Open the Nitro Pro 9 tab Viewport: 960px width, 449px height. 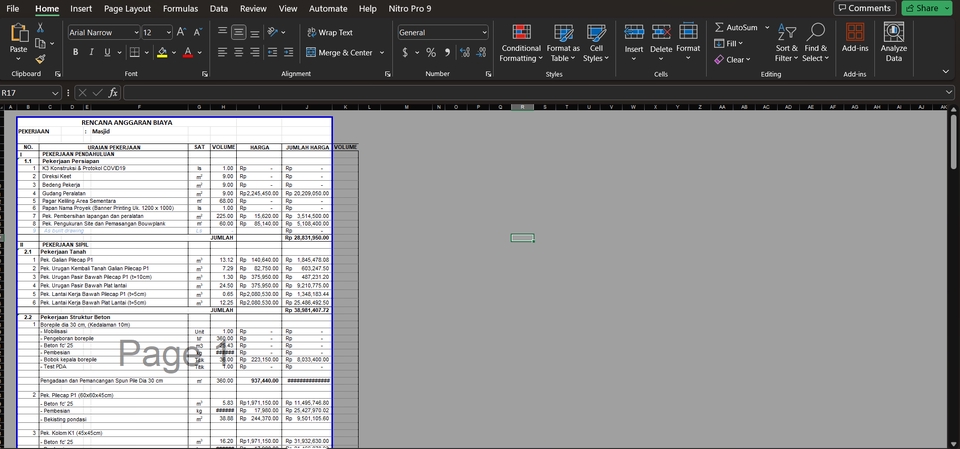click(410, 9)
